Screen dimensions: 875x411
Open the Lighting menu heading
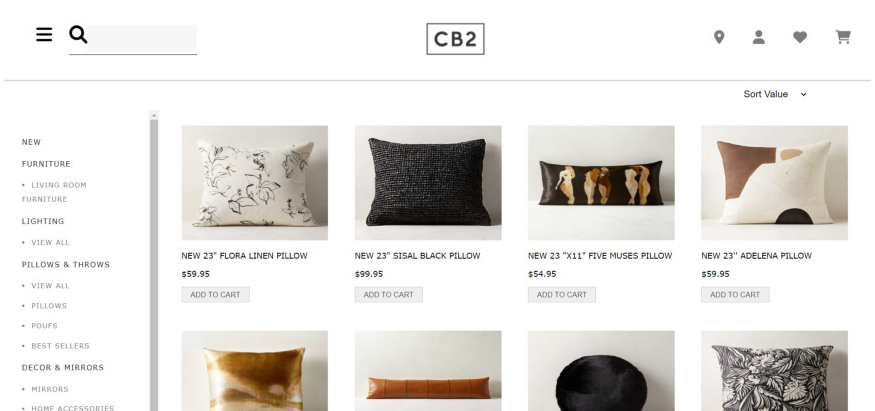43,221
